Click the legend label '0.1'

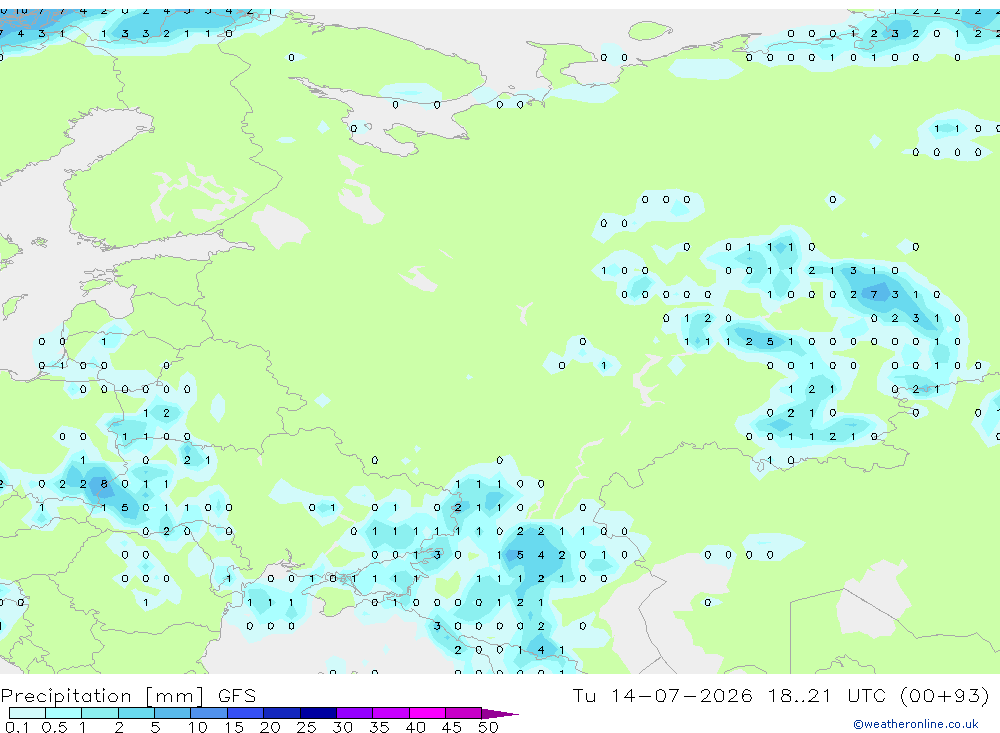point(17,727)
